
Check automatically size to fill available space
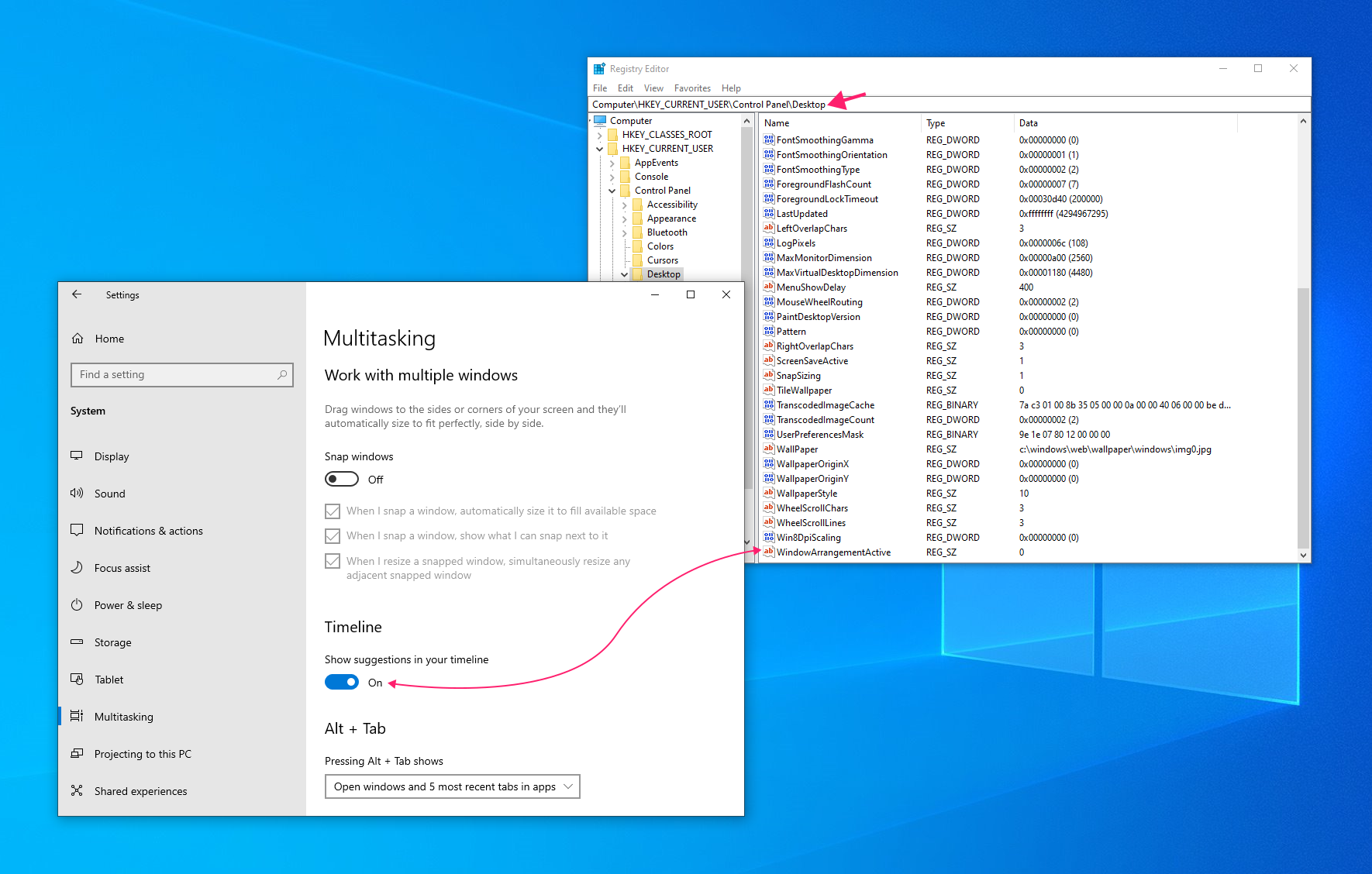[x=333, y=511]
